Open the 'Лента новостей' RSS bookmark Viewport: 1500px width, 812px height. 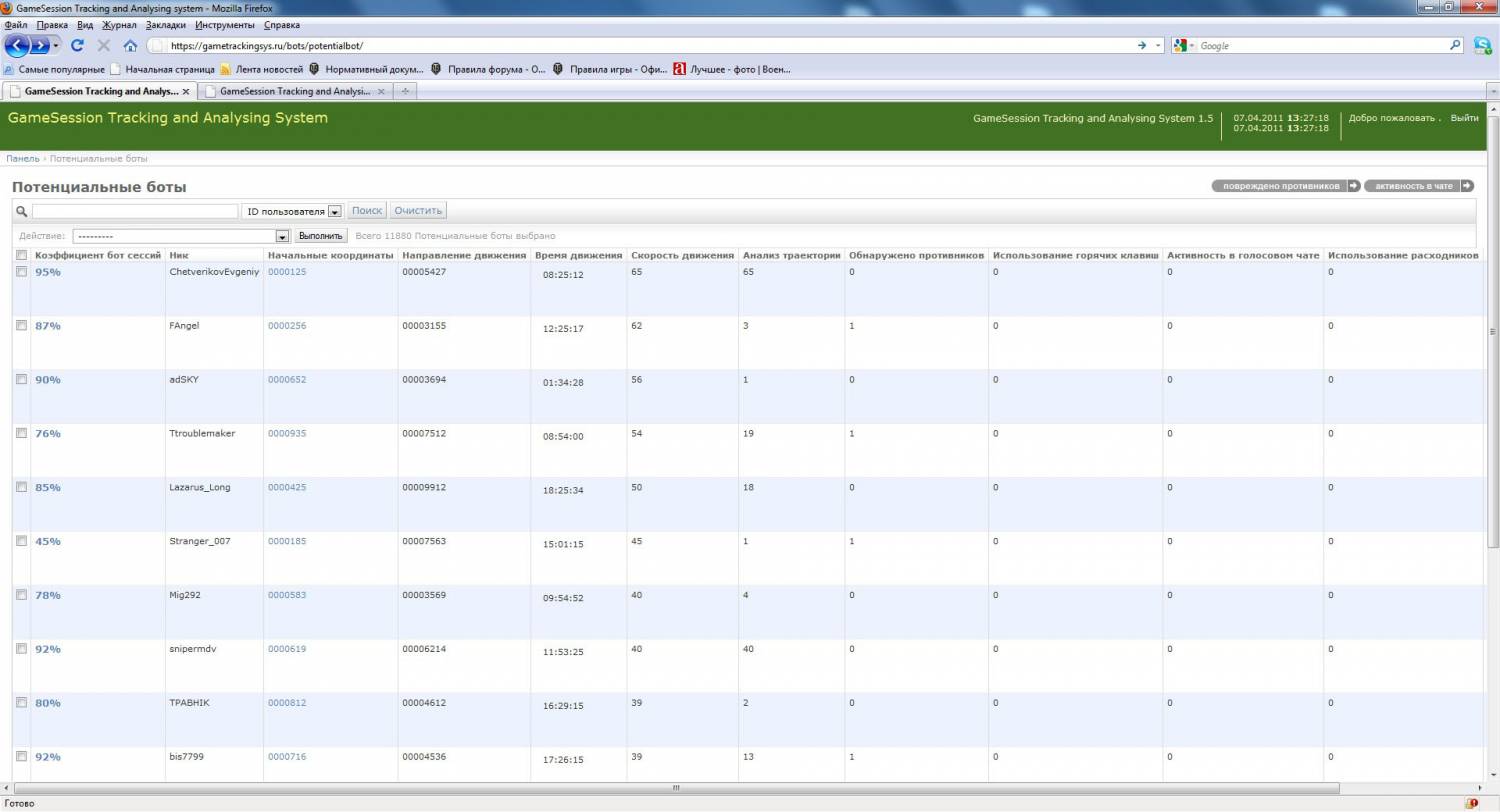pyautogui.click(x=261, y=69)
